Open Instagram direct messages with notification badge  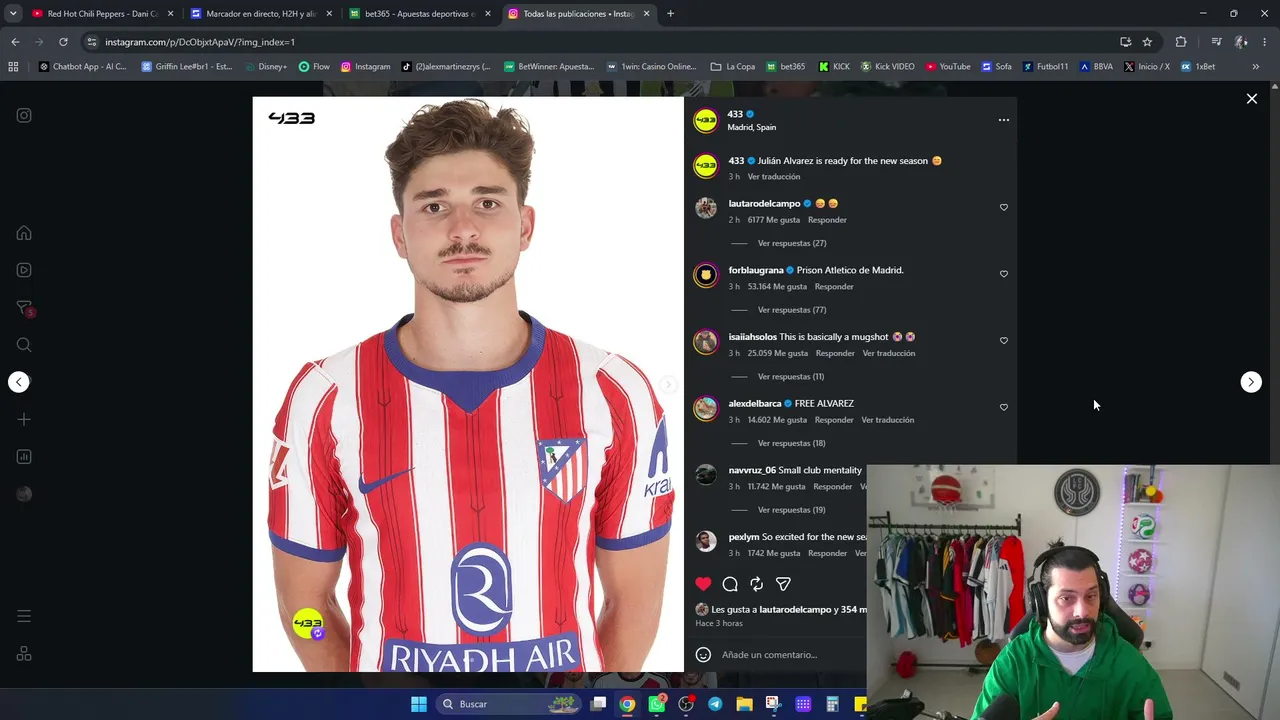click(x=25, y=308)
